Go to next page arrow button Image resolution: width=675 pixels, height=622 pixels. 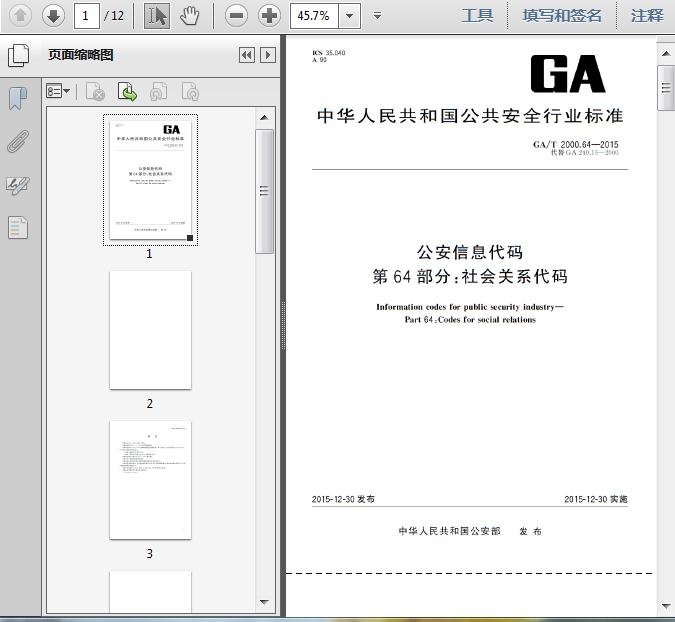pyautogui.click(x=53, y=16)
